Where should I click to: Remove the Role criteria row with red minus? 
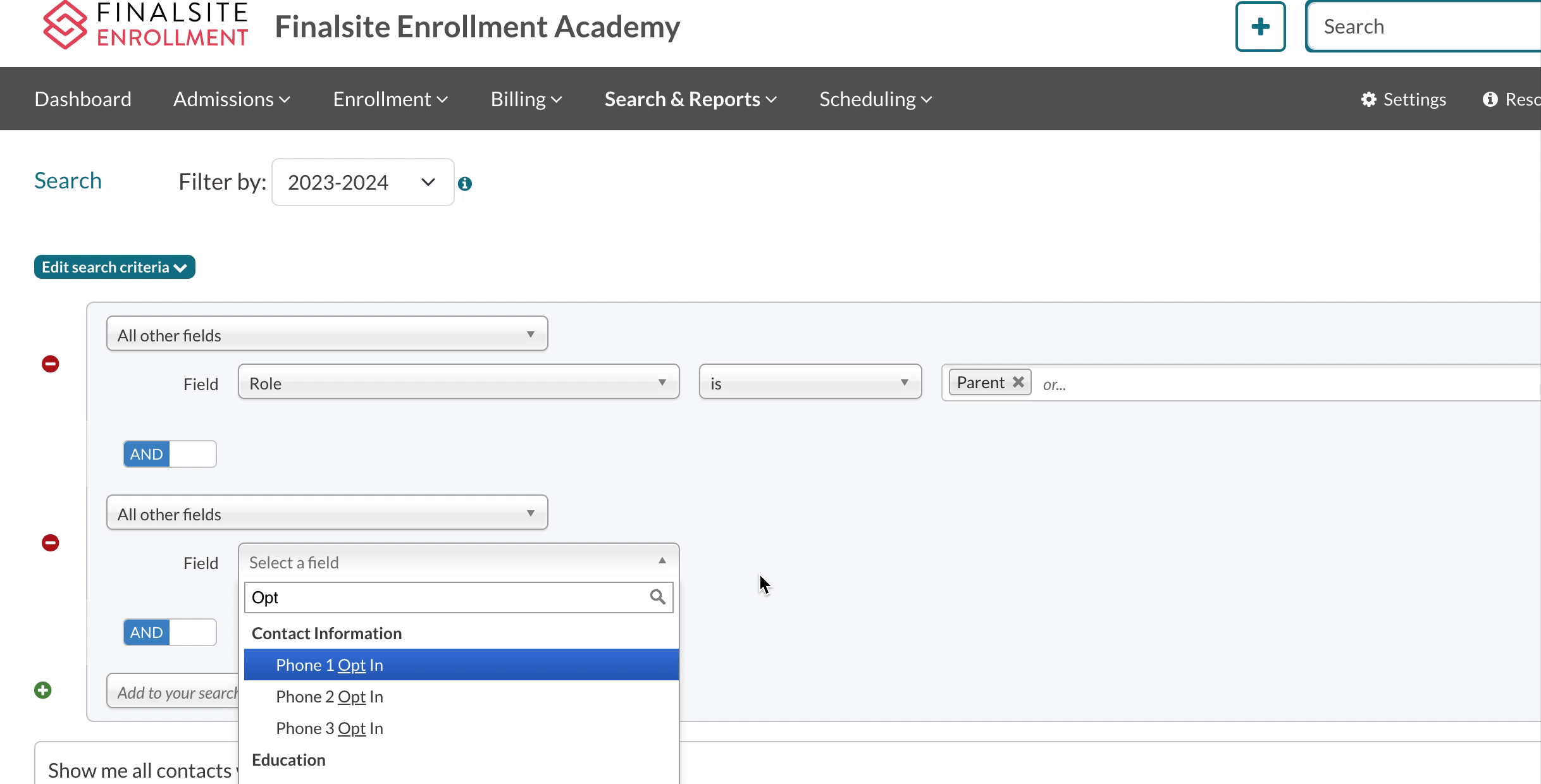click(51, 364)
